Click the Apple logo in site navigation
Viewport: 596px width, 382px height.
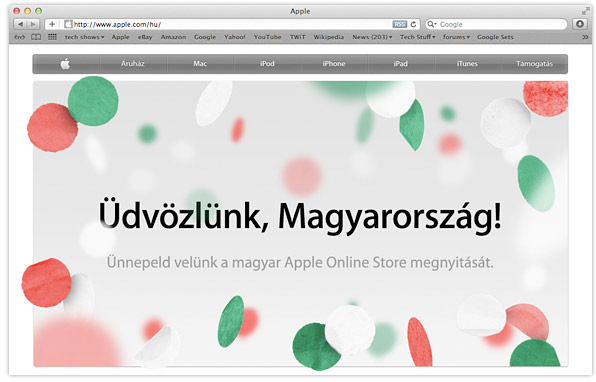tap(65, 64)
